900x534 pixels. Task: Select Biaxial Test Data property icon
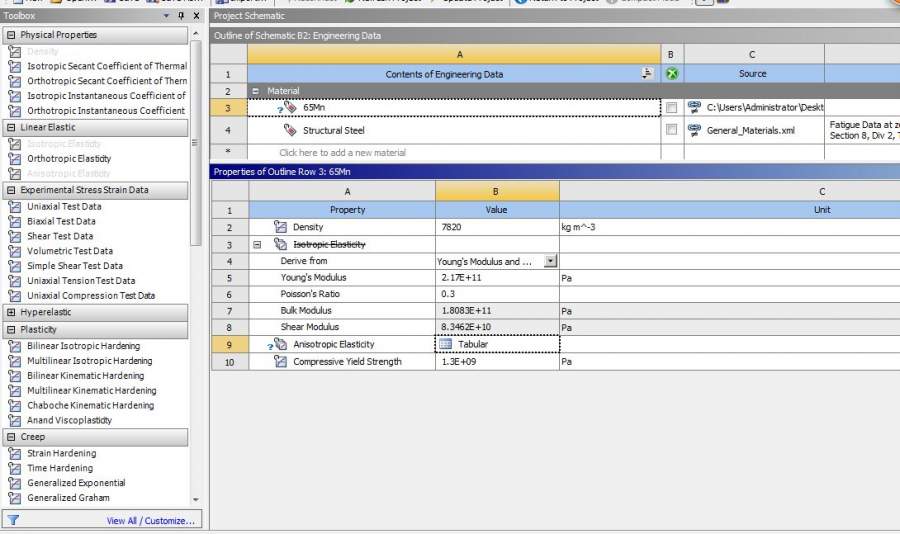14,222
